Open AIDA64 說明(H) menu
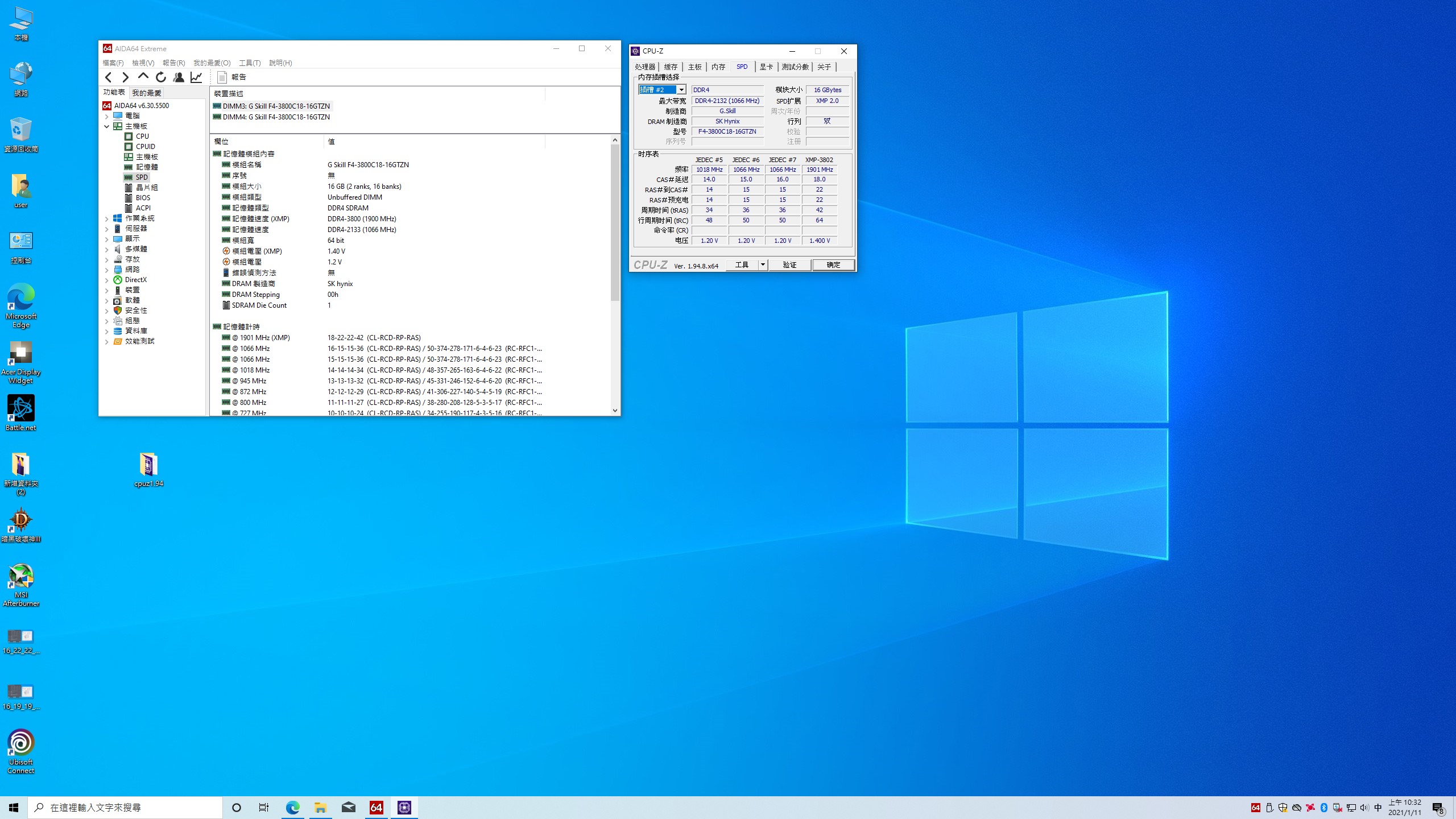The height and width of the screenshot is (819, 1456). [280, 63]
